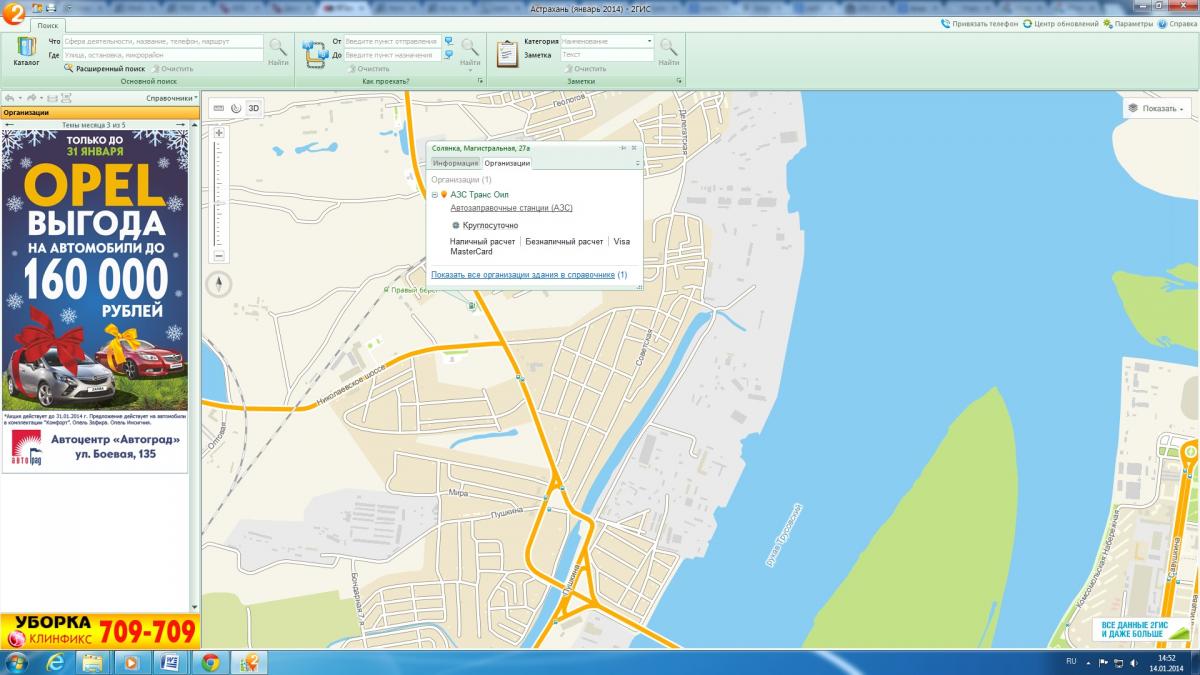Click the Солянка, Магистральная, 27а card title

(x=481, y=148)
